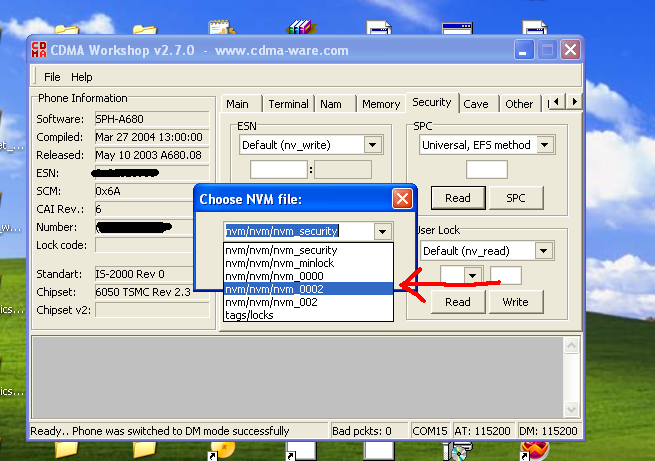Screen dimensions: 655x461
Task: Choose nvm/nvm/nvm_minlock from the list
Action: (x=308, y=263)
